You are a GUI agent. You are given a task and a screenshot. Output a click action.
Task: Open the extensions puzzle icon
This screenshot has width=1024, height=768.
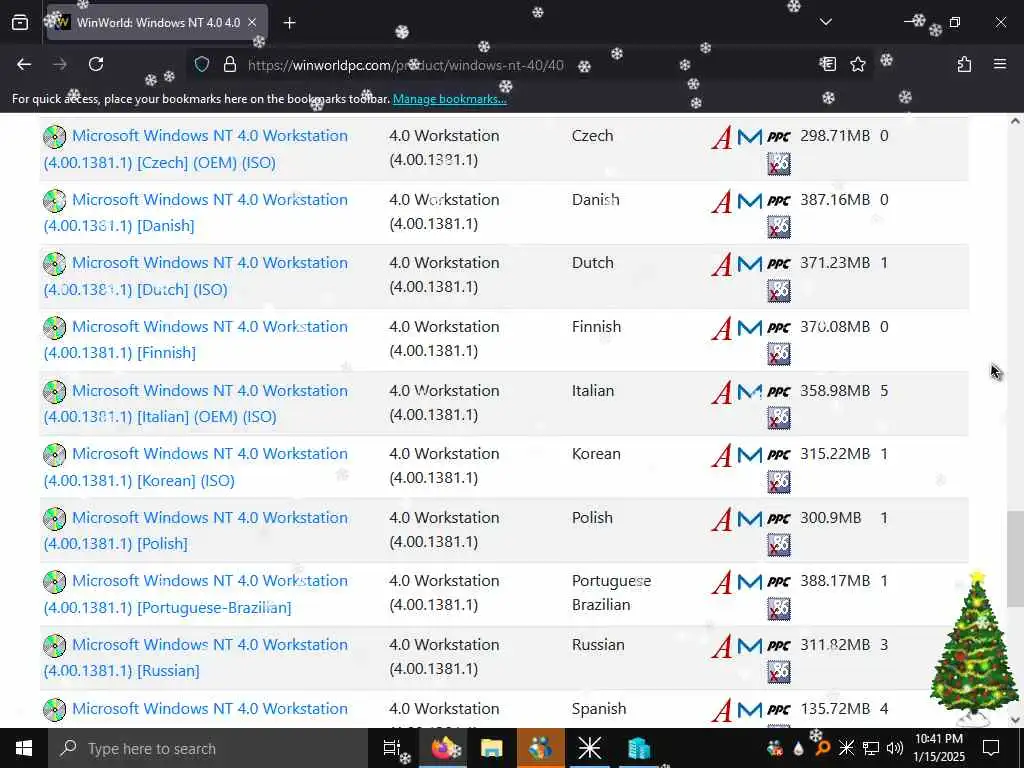(x=964, y=64)
